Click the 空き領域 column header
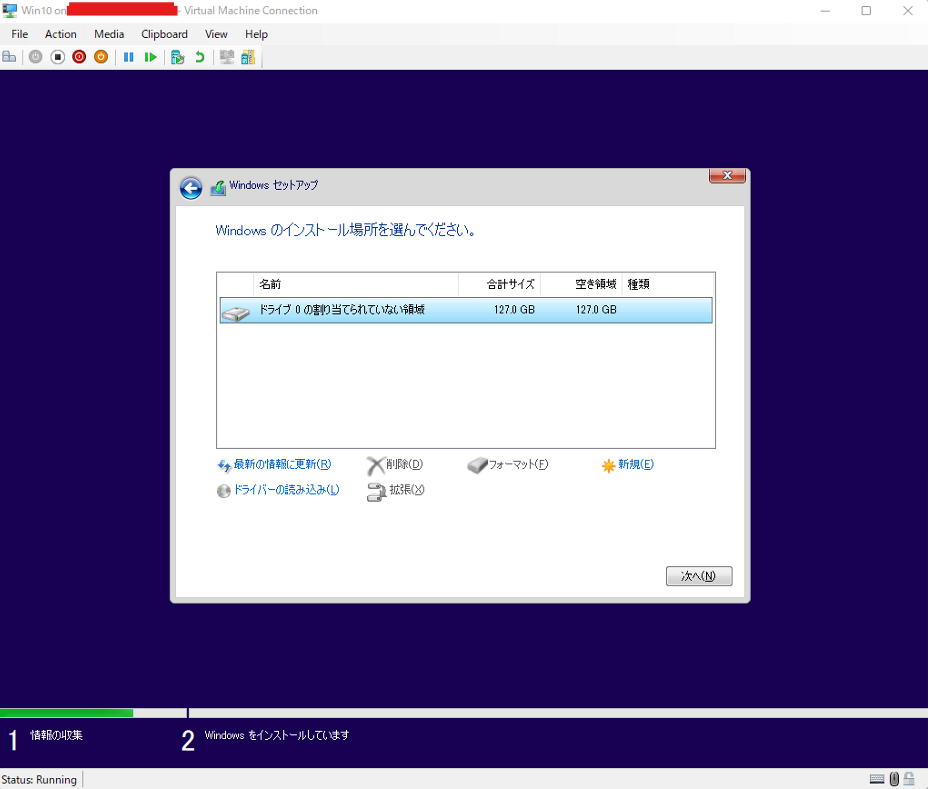This screenshot has height=789, width=930. (581, 284)
